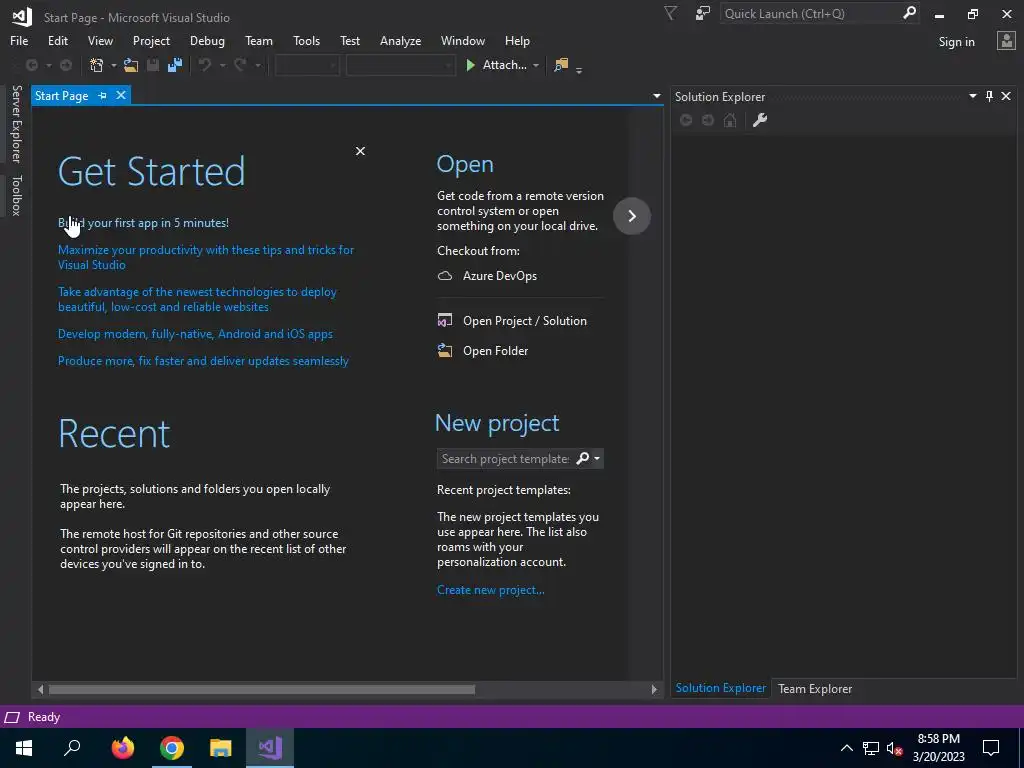Open Solution Explorer window position dropdown
1024x768 pixels.
[972, 96]
